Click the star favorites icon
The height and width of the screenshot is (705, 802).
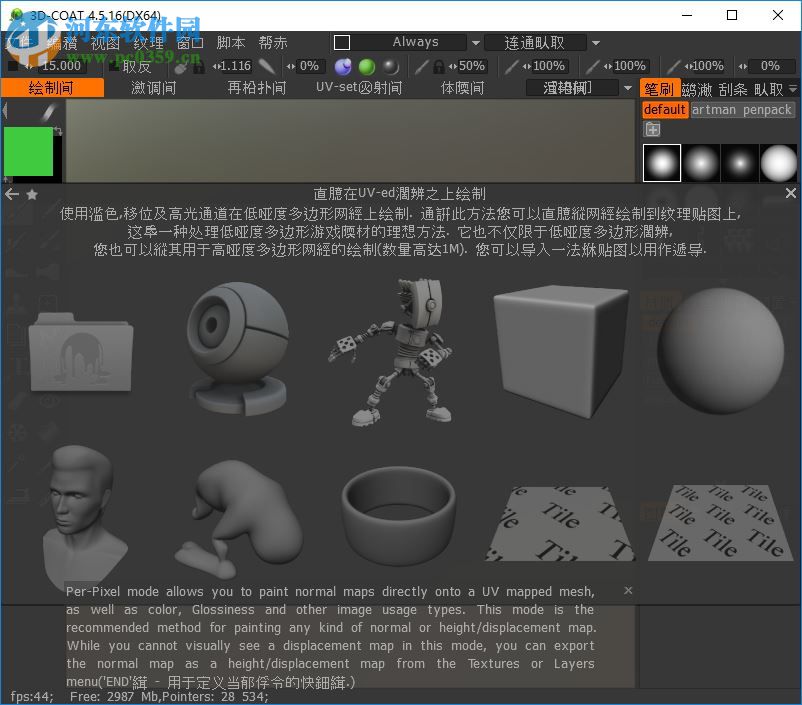pos(32,194)
